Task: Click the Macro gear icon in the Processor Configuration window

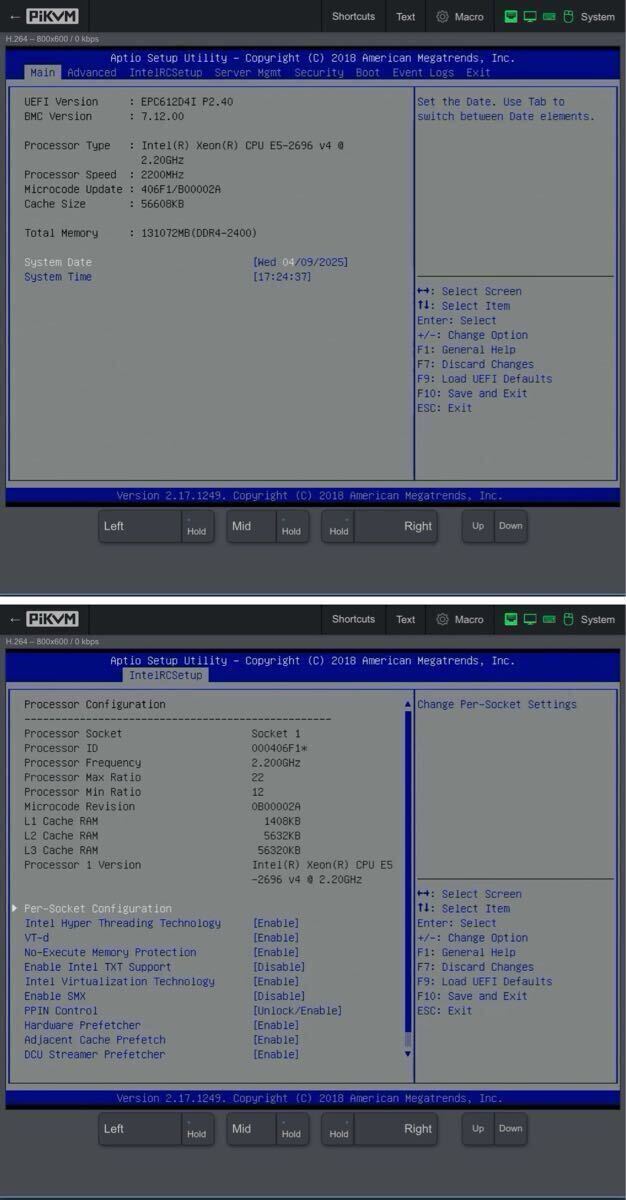Action: [x=443, y=620]
